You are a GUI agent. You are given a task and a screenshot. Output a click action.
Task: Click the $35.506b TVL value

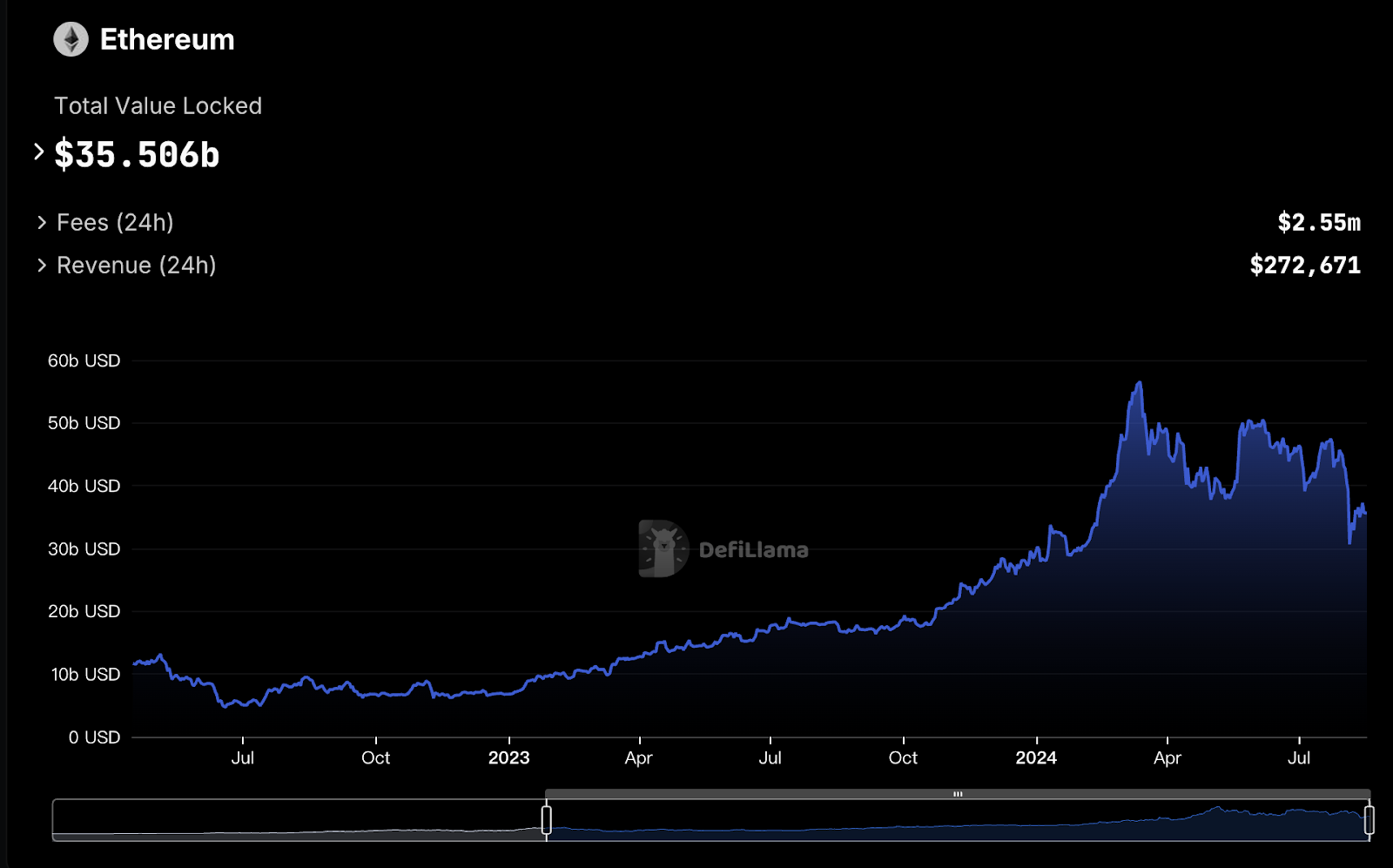[137, 155]
